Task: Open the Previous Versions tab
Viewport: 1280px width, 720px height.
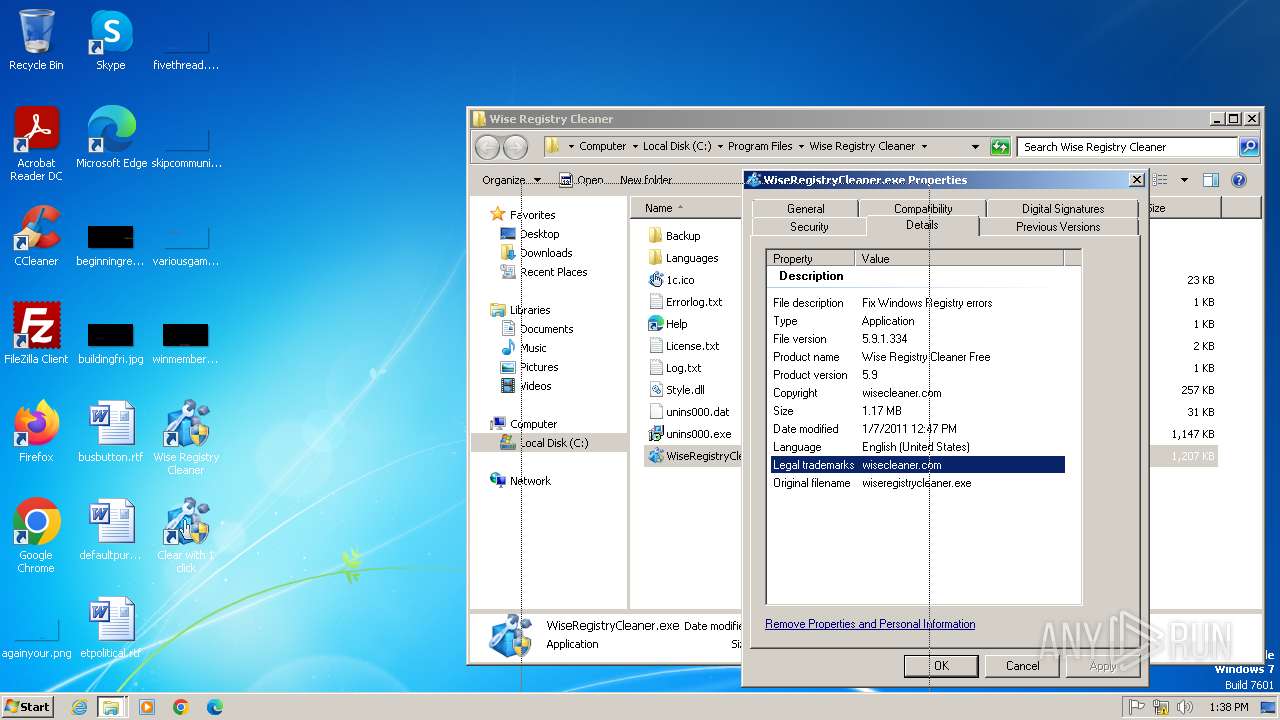Action: point(1058,227)
